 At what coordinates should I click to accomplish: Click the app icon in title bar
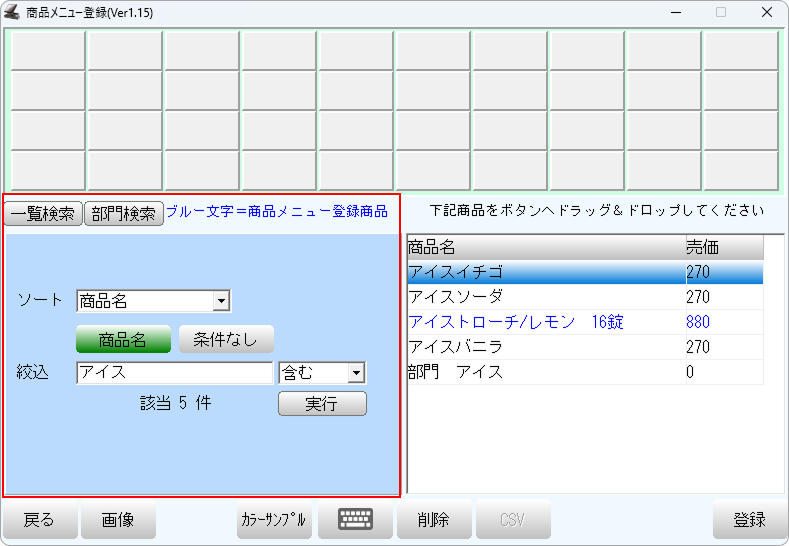14,12
